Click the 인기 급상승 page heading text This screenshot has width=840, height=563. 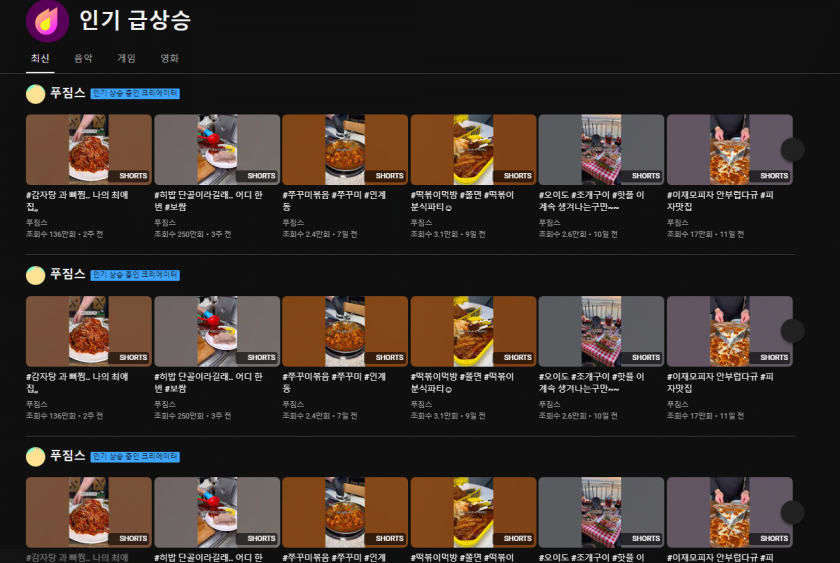click(x=135, y=20)
